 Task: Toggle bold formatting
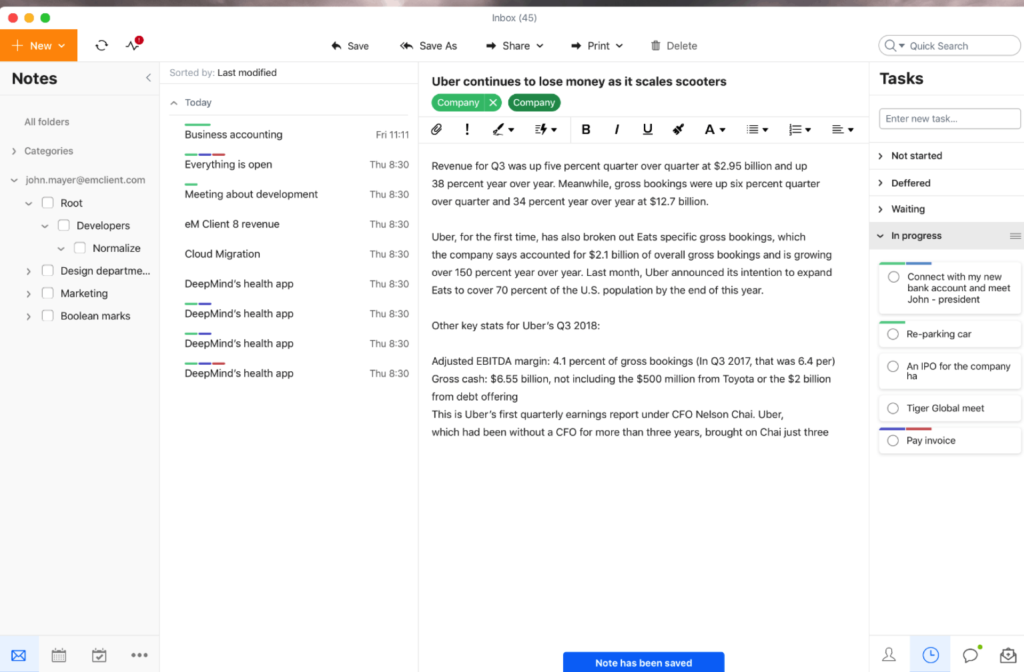[x=586, y=129]
